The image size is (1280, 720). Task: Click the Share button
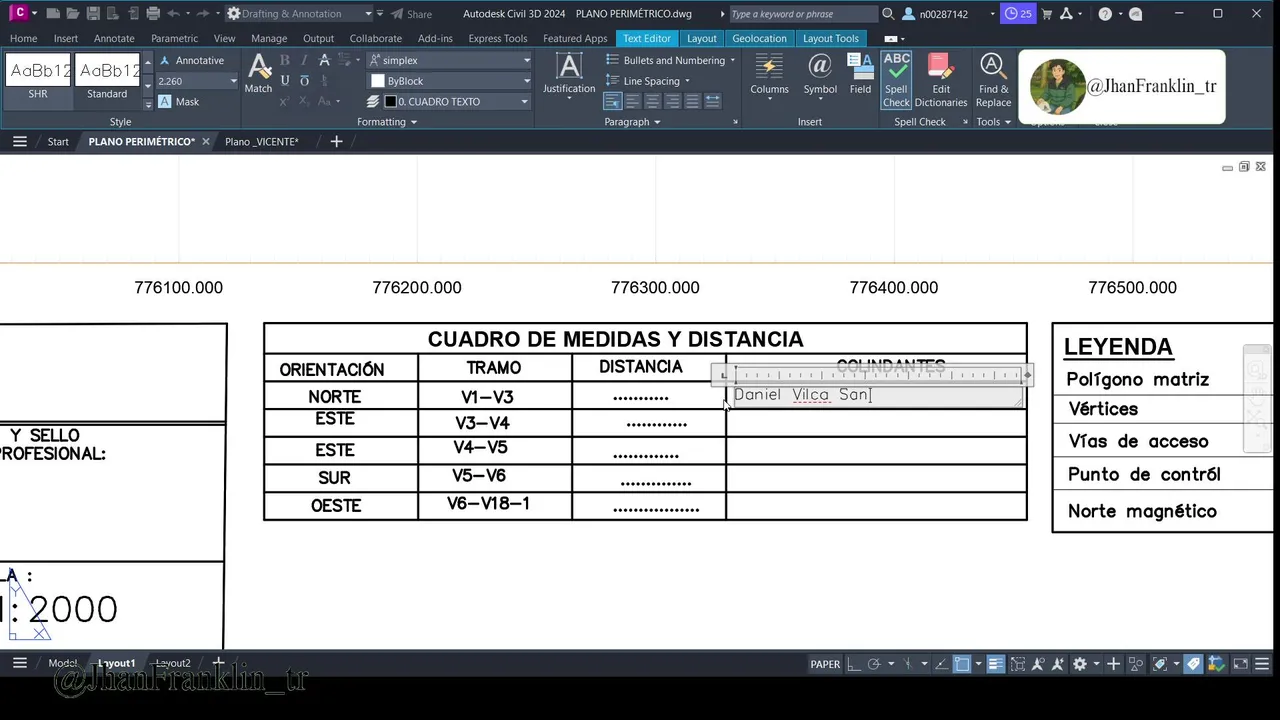point(411,14)
